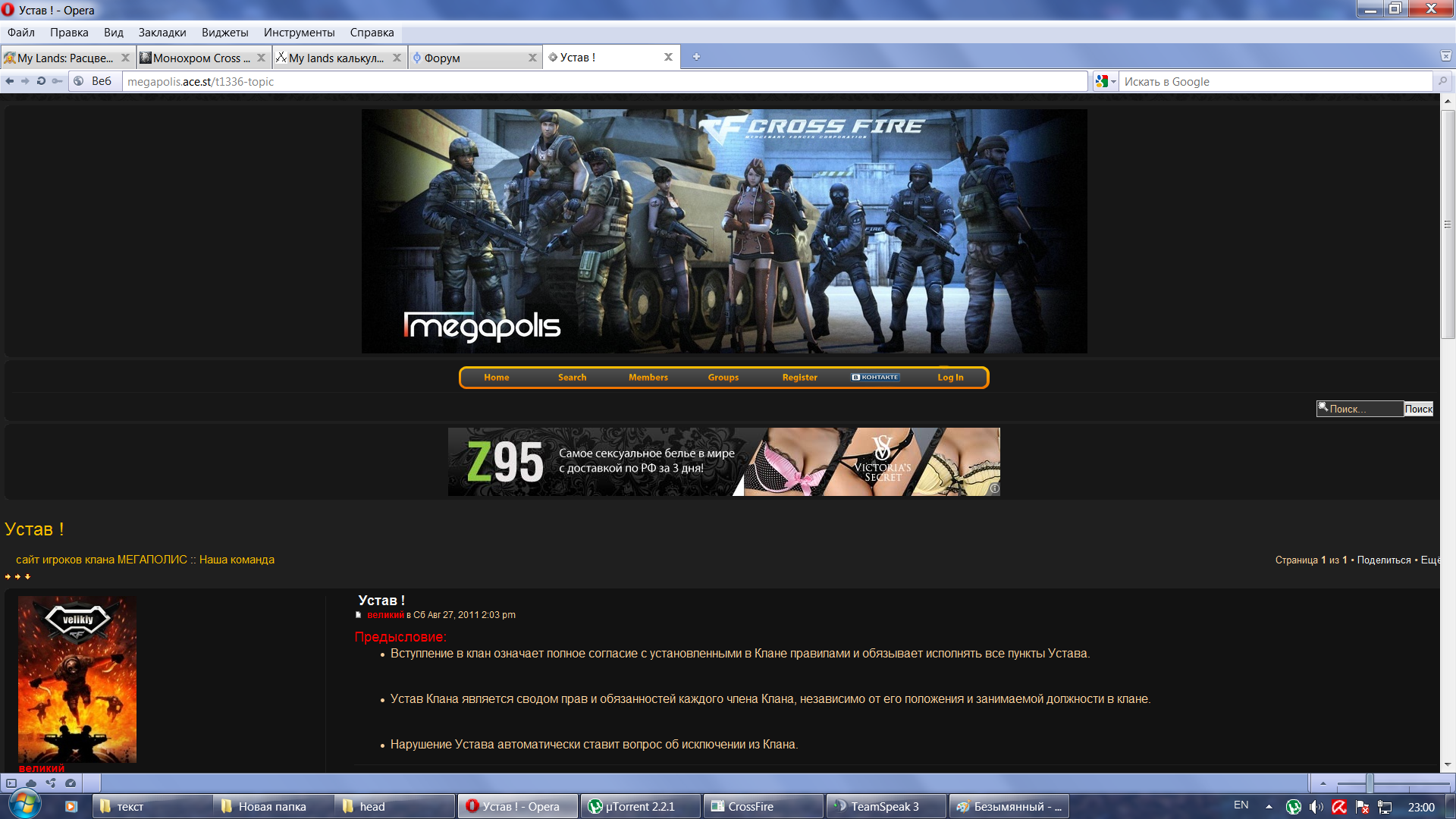1456x819 pixels.
Task: Open Opera Link cloud icon
Action: coord(31,783)
